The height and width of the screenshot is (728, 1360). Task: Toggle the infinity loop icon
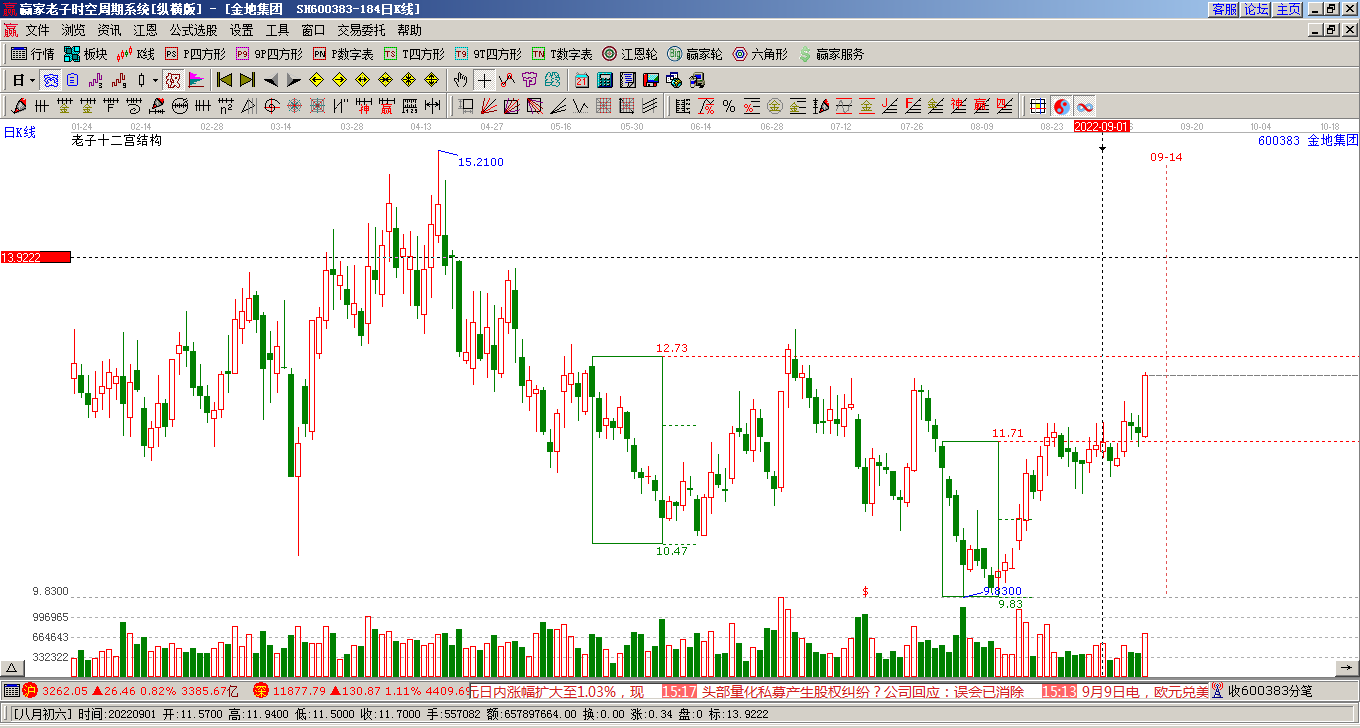[x=1085, y=105]
